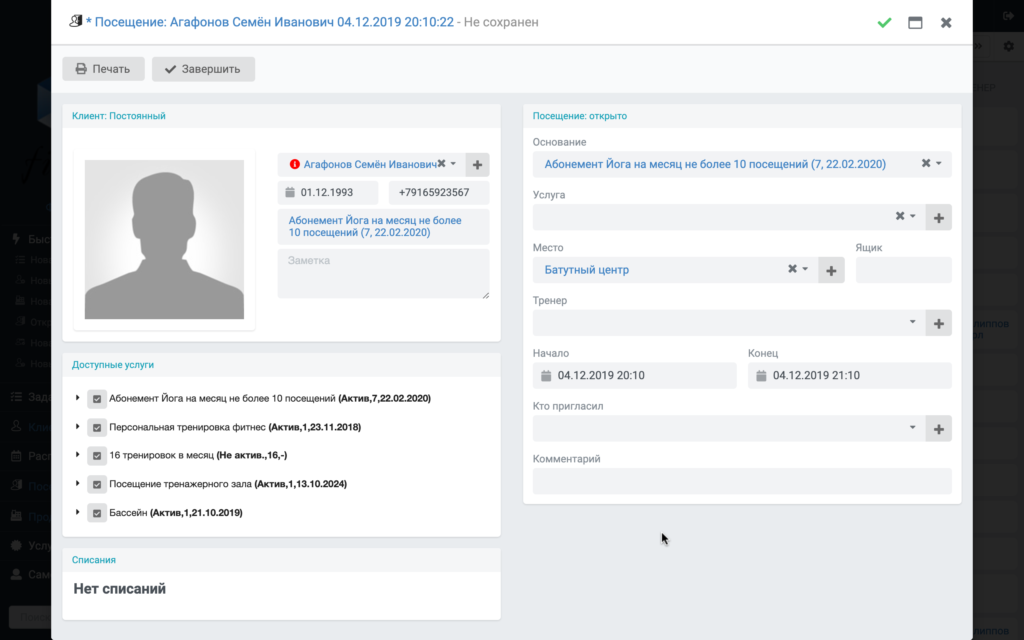1024x640 pixels.
Task: Add a new Место with plus icon
Action: tap(831, 270)
